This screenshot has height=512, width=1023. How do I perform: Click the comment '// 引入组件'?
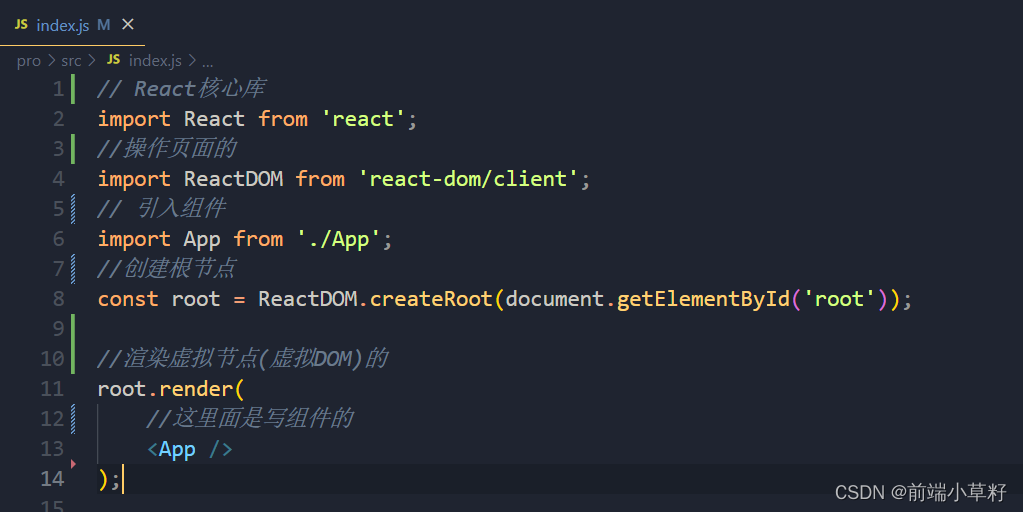point(161,209)
